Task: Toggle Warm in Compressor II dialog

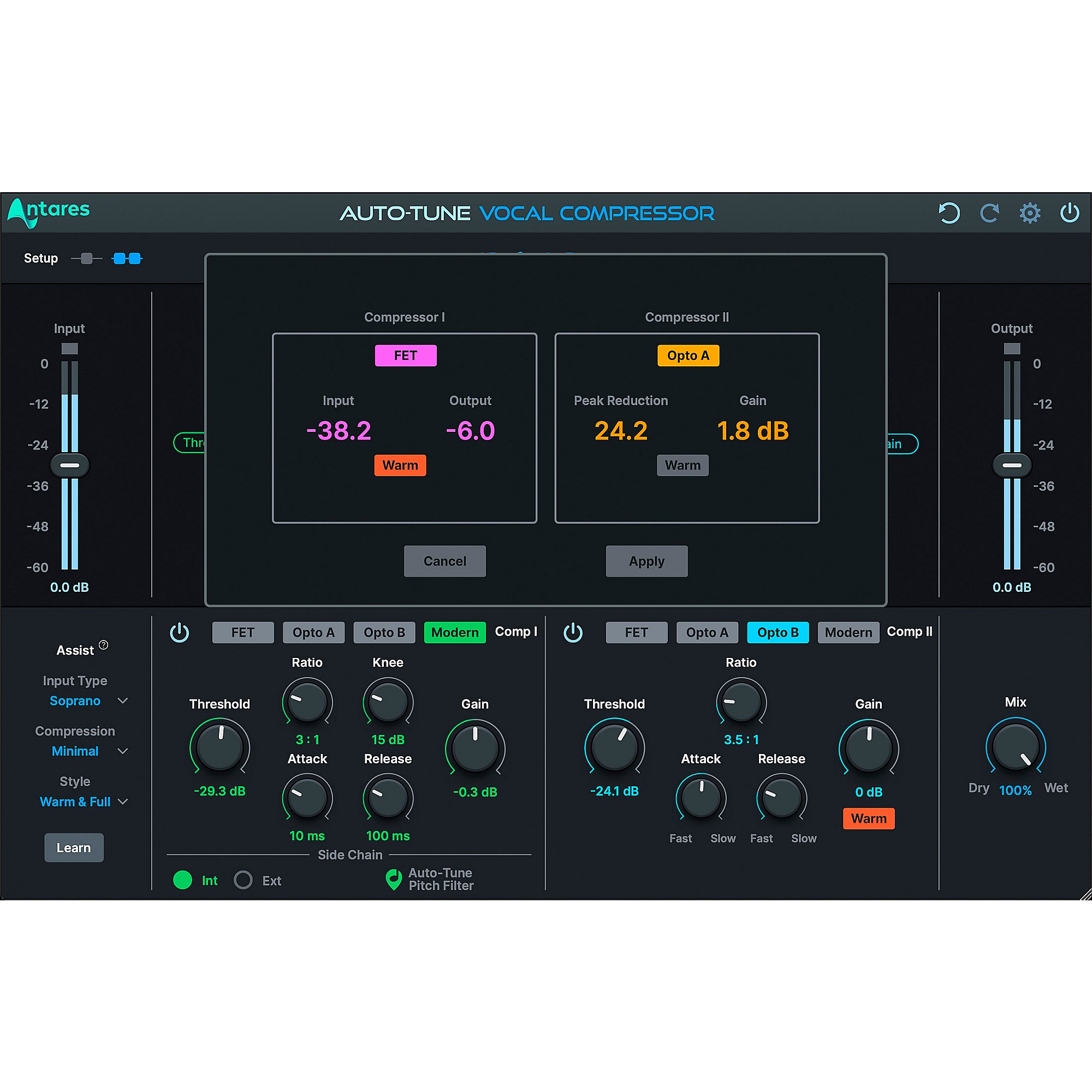Action: [683, 465]
